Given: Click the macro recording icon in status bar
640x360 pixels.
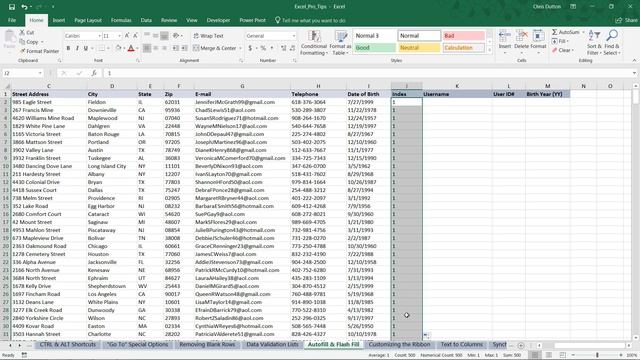Looking at the screenshot, I should [x=24, y=355].
